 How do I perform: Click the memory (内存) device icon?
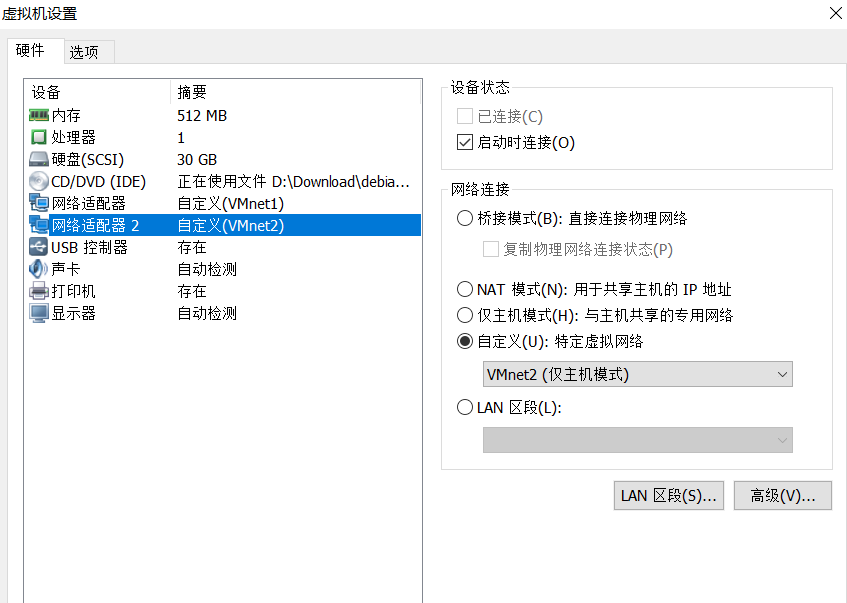[39, 116]
